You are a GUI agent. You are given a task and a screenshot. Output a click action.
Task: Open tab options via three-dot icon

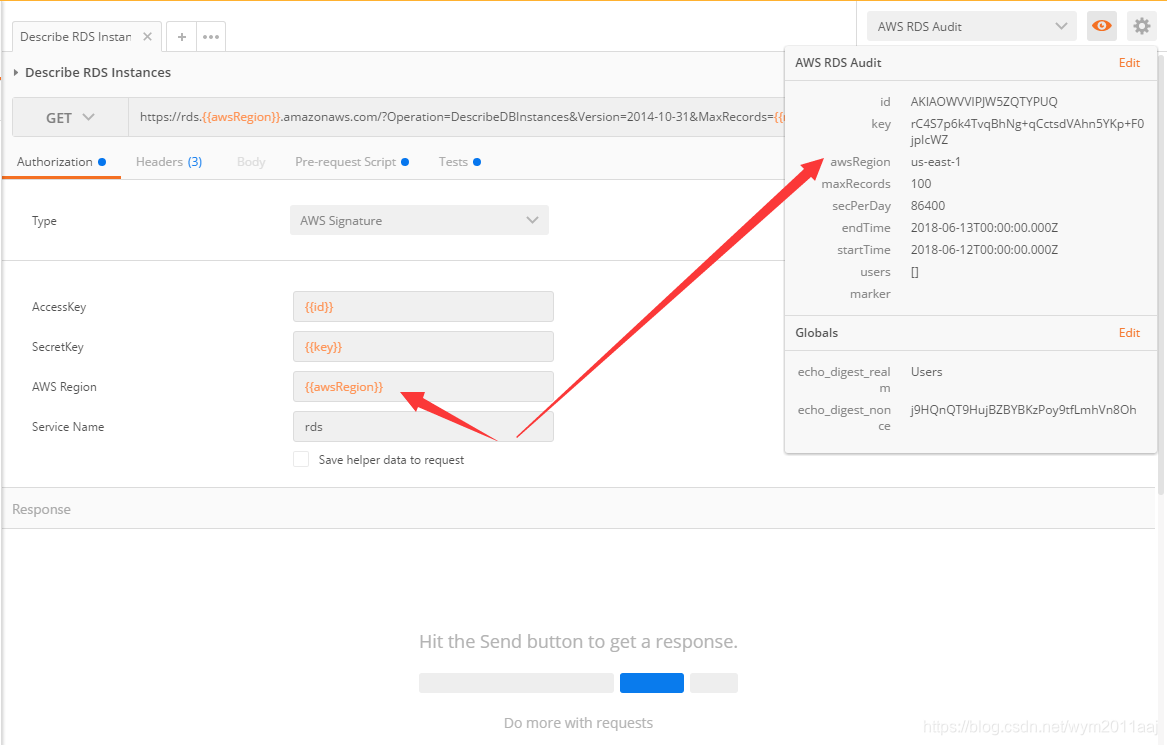[x=211, y=36]
